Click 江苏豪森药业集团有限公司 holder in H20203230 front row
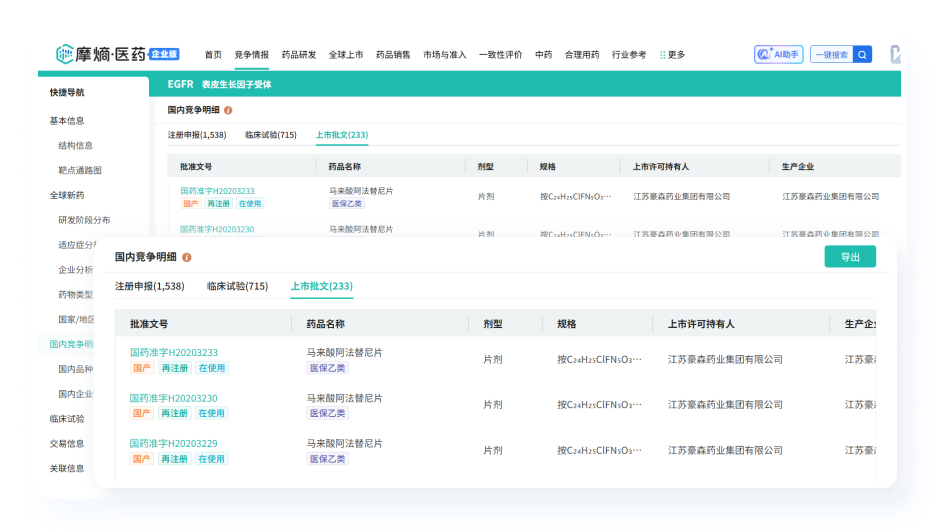The width and height of the screenshot is (940, 532). coord(725,405)
